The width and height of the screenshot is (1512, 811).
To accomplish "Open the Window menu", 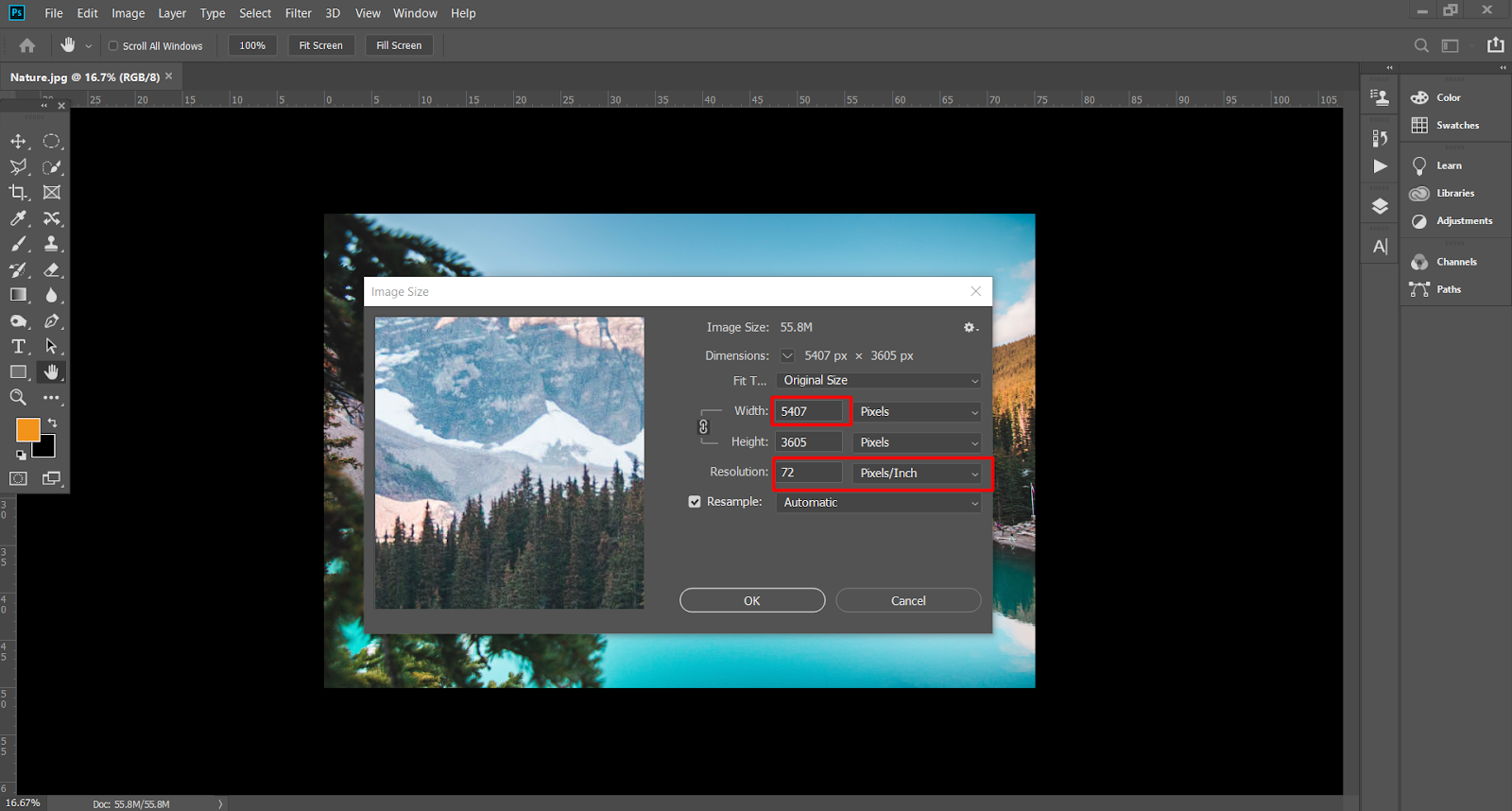I will 415,13.
